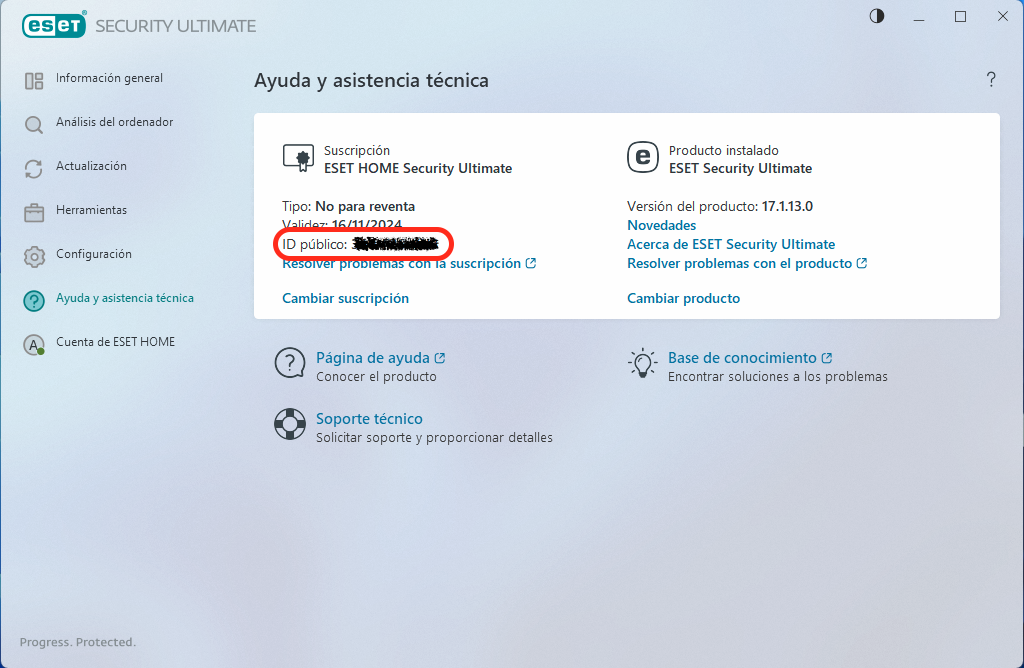The image size is (1024, 668).
Task: Click the Análisis del ordenador magnifier icon
Action: pyautogui.click(x=34, y=125)
